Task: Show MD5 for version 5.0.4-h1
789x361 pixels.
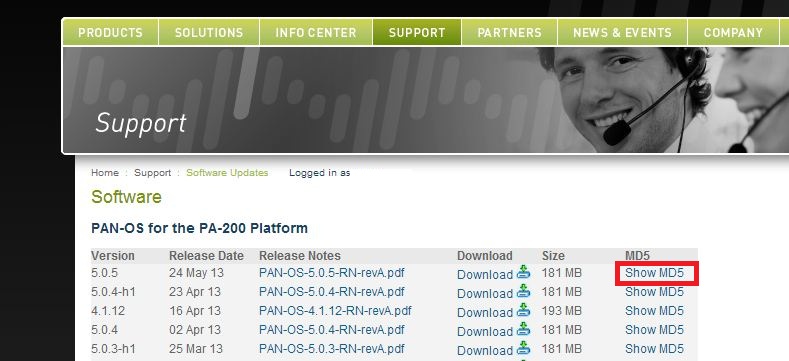Action: [x=654, y=292]
